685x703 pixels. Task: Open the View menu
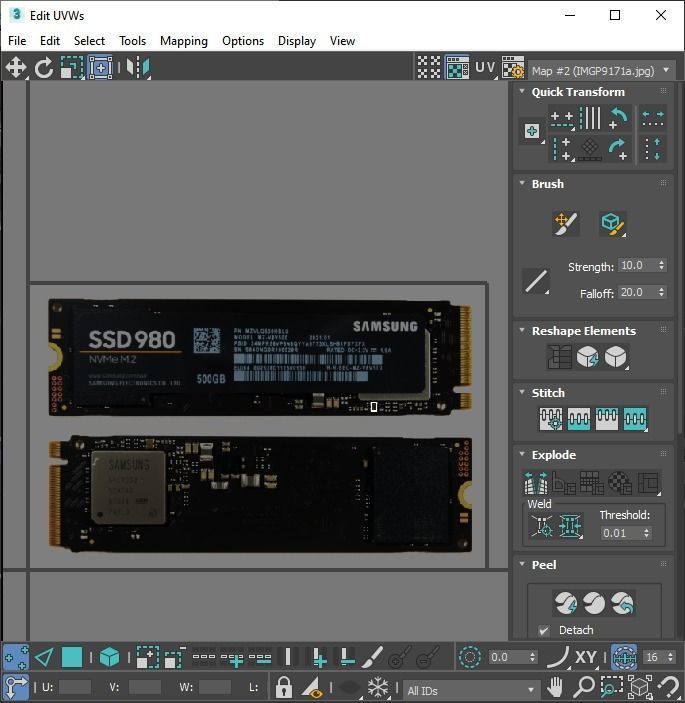coord(342,41)
